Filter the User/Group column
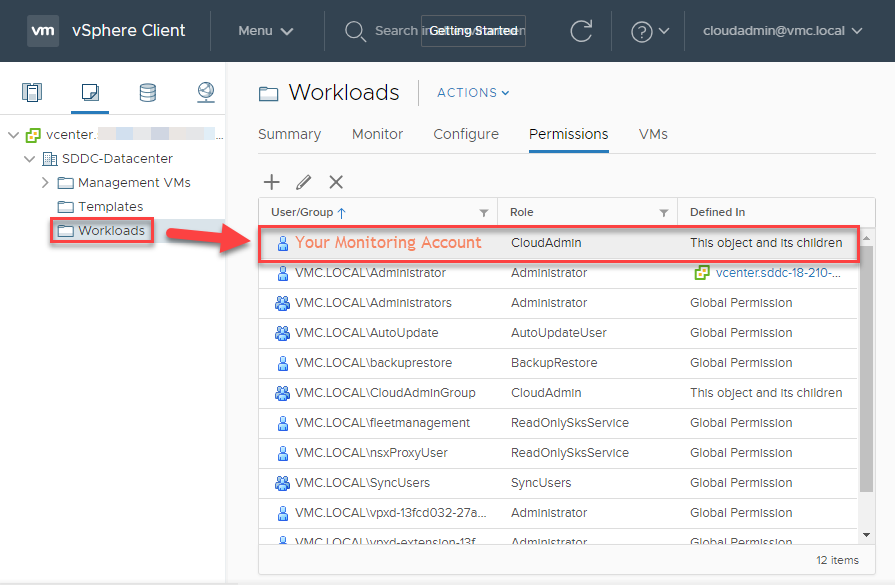 point(484,213)
